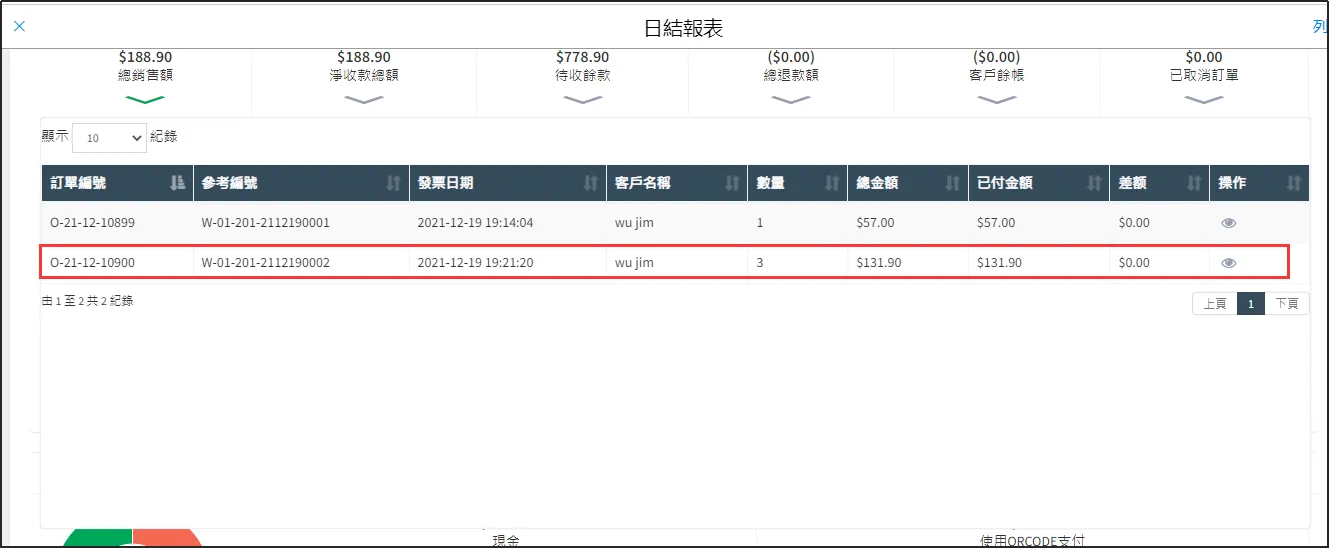
Task: Click sort arrows on 差額 column
Action: click(x=1193, y=183)
